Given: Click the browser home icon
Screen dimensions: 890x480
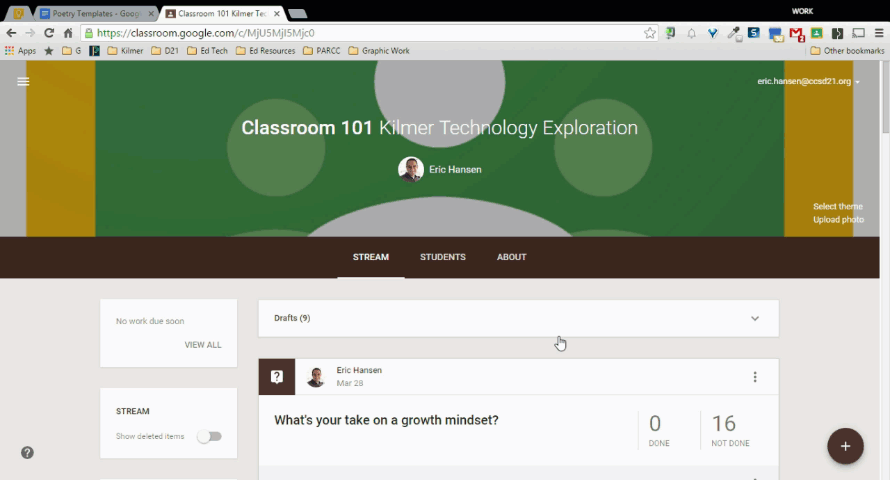Looking at the screenshot, I should pyautogui.click(x=68, y=33).
